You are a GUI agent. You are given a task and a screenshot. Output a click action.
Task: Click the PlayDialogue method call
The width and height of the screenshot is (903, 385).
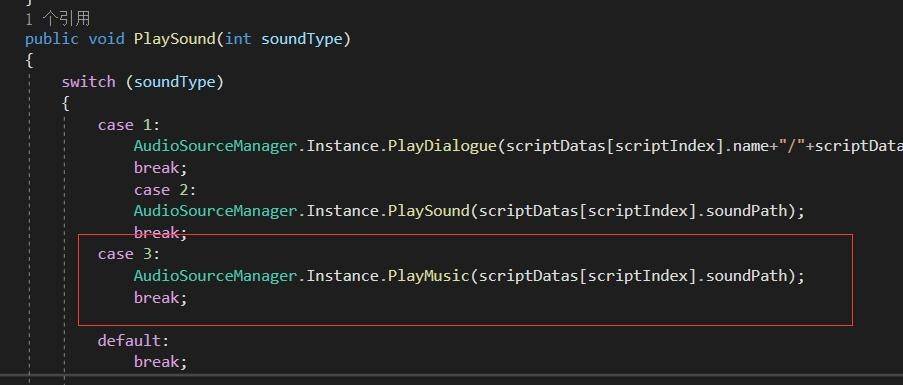pos(442,146)
